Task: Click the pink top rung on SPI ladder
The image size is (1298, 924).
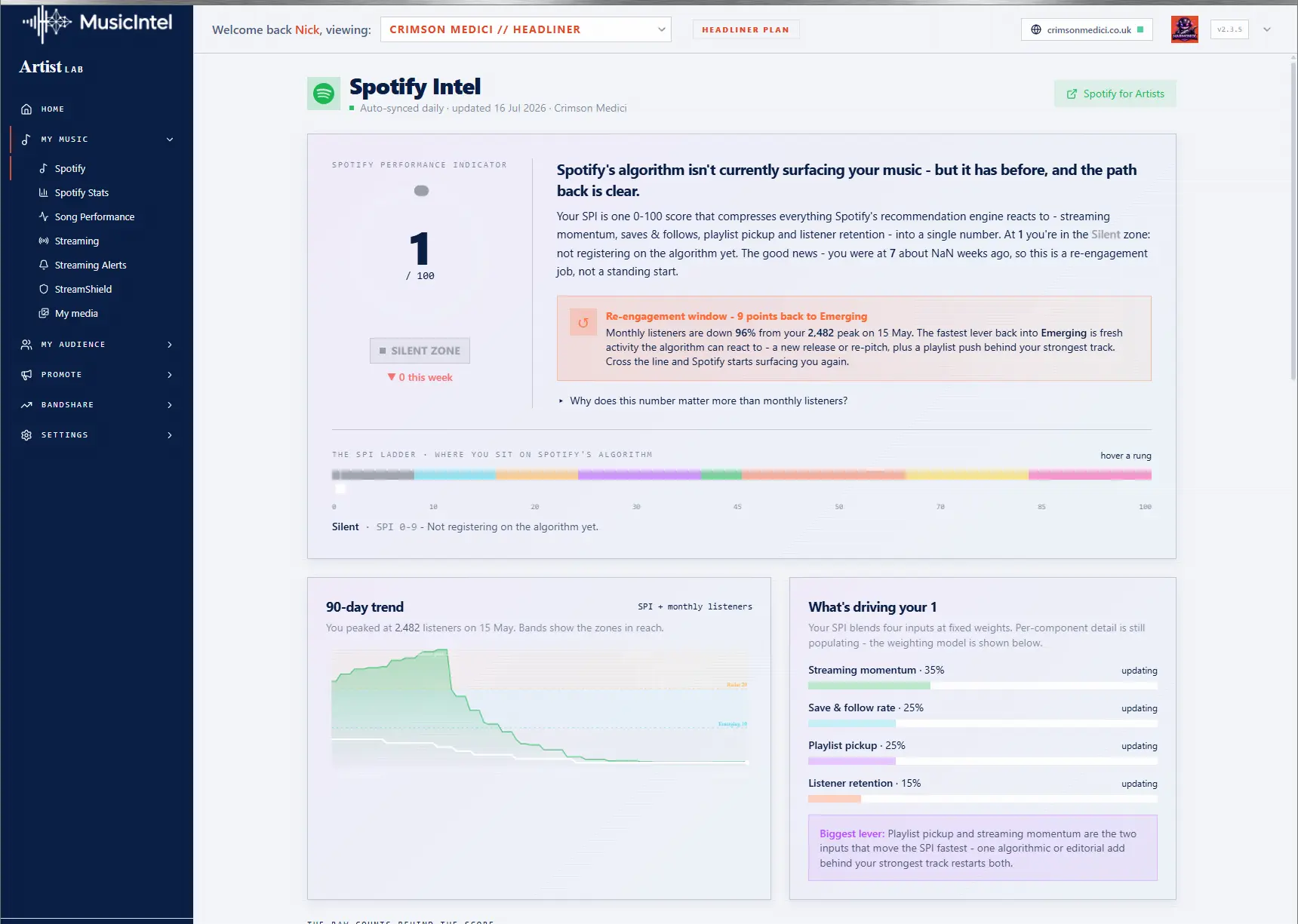Action: (1090, 475)
